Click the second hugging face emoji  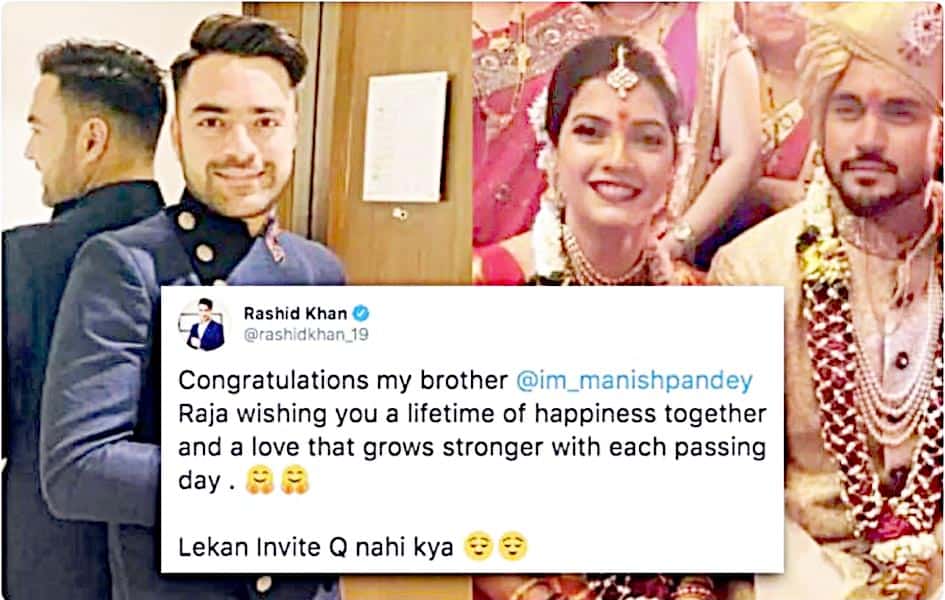[295, 481]
